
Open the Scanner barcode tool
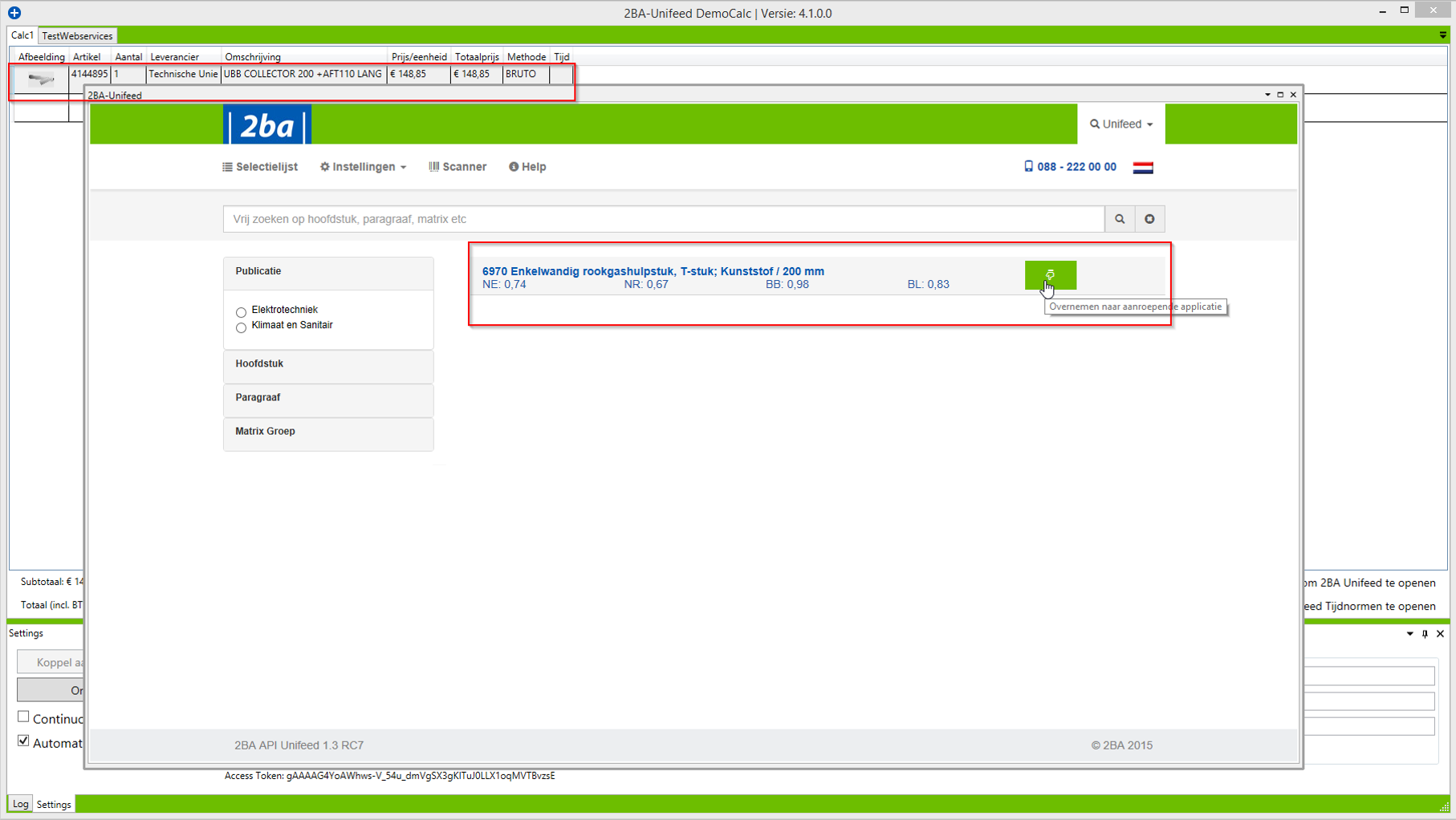click(458, 167)
